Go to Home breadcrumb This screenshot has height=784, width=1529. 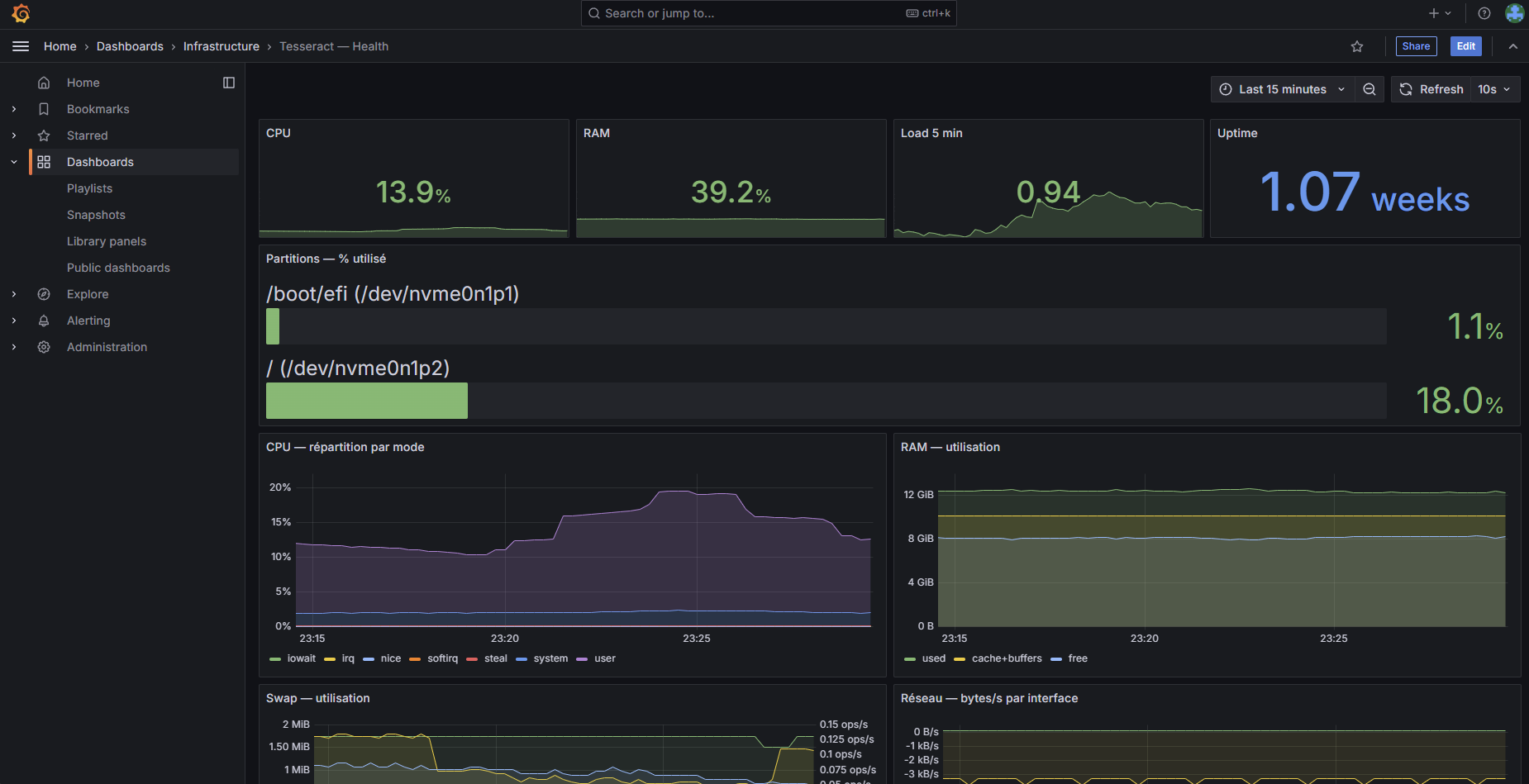click(60, 46)
